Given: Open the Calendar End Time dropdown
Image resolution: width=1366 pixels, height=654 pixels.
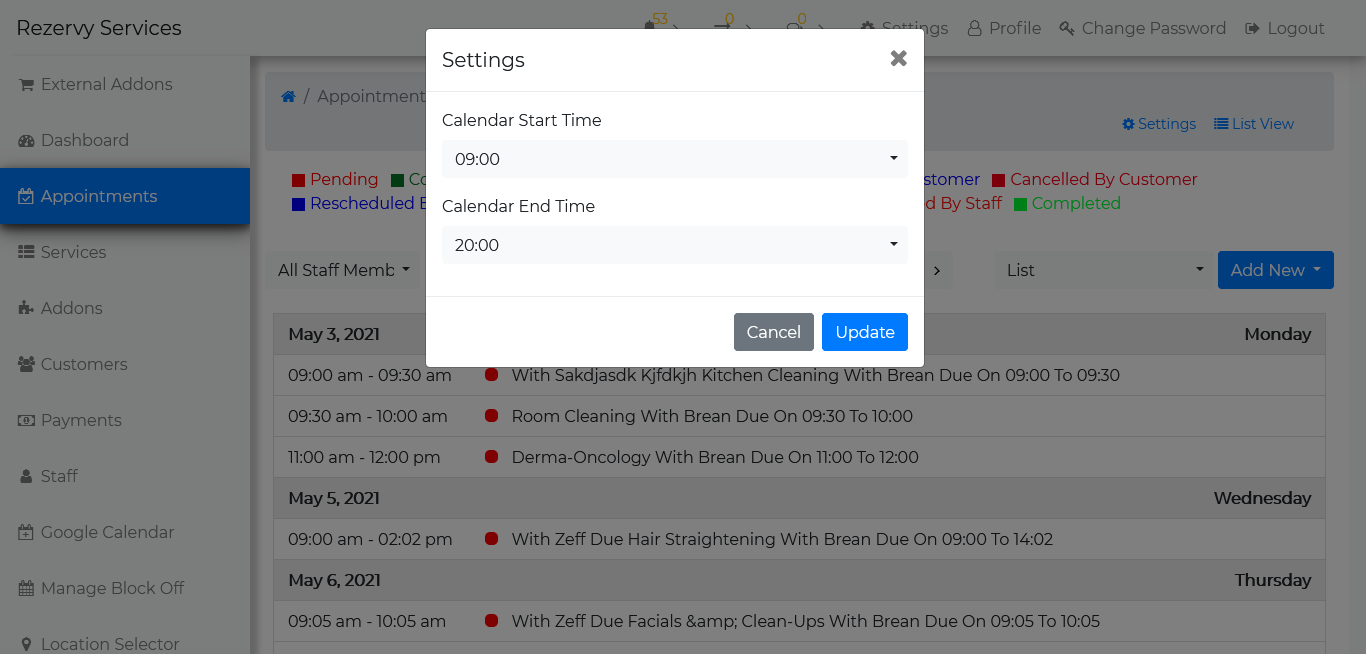Looking at the screenshot, I should 675,245.
